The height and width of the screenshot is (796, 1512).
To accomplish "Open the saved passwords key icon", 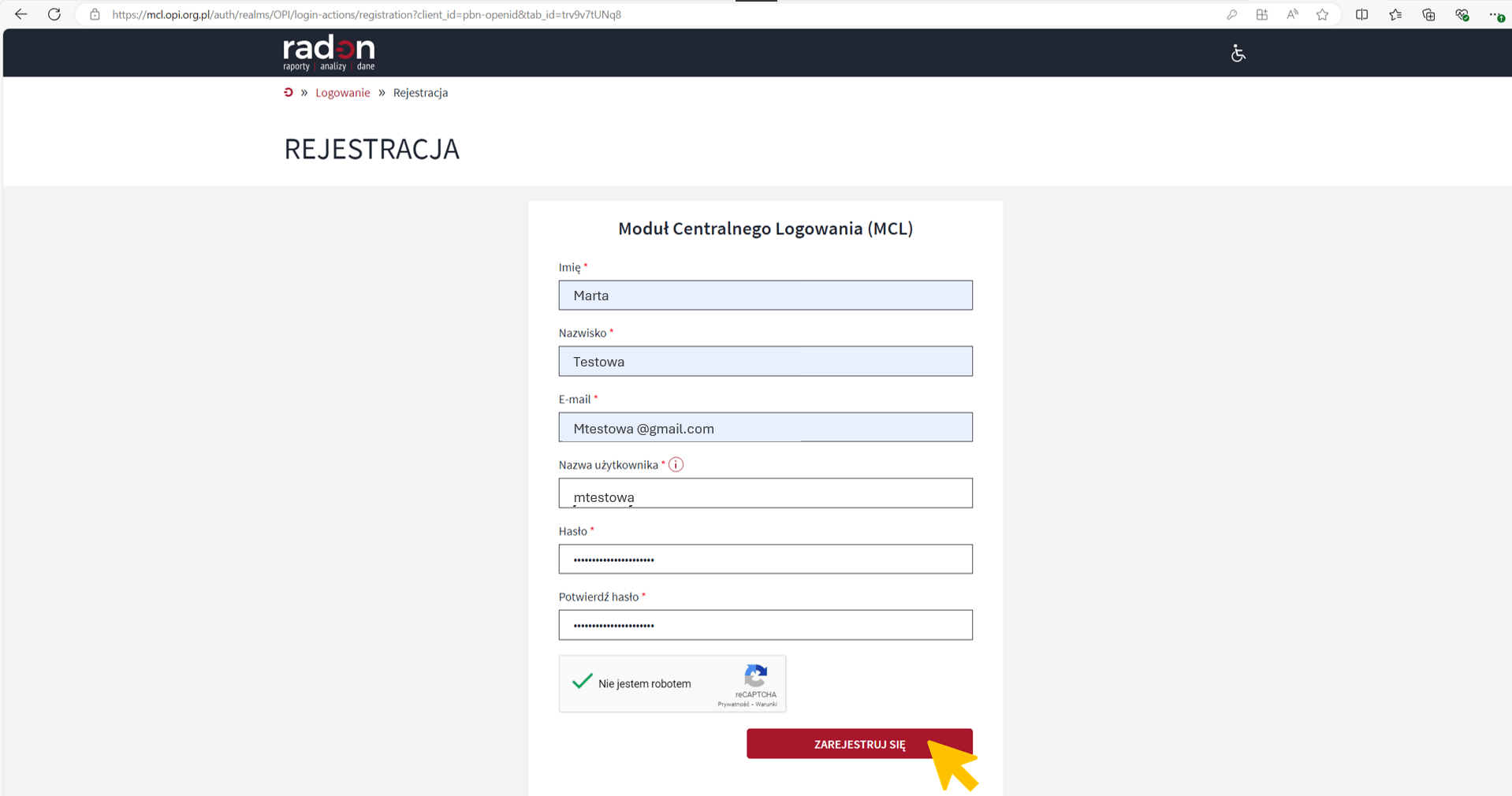I will [x=1231, y=14].
